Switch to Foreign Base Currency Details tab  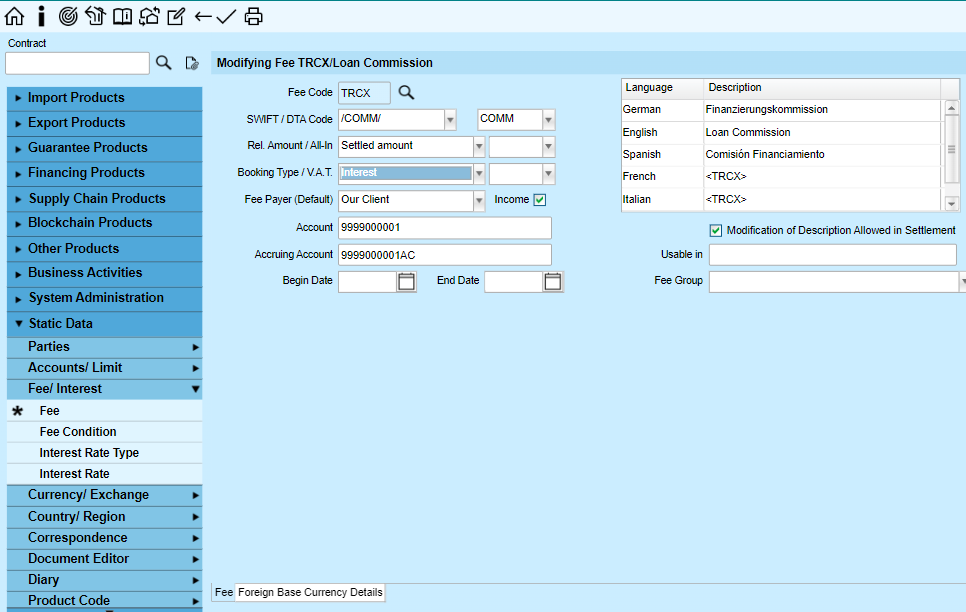pyautogui.click(x=310, y=593)
